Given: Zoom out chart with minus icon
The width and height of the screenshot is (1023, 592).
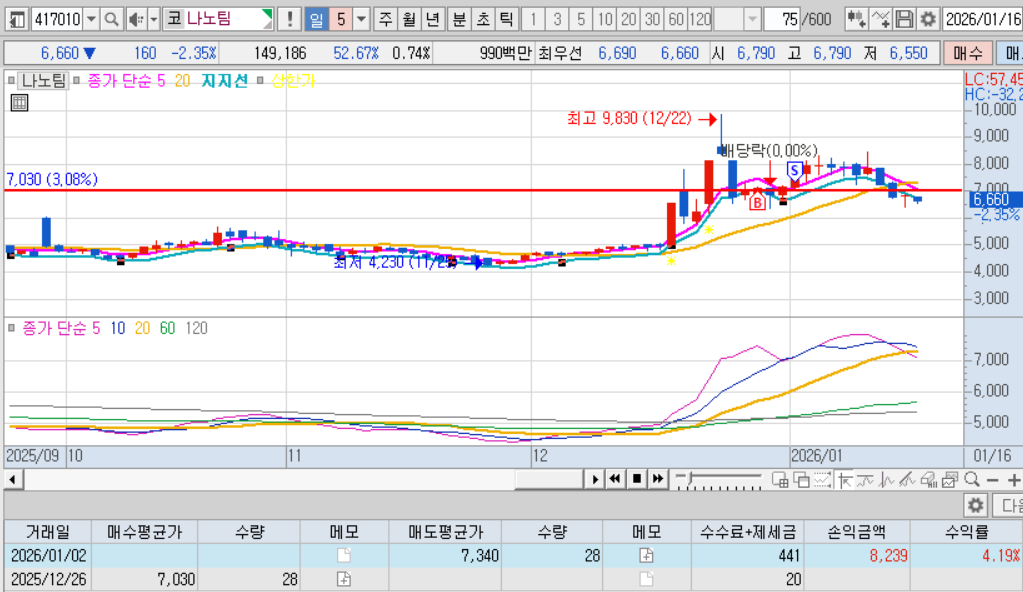Looking at the screenshot, I should pyautogui.click(x=992, y=480).
